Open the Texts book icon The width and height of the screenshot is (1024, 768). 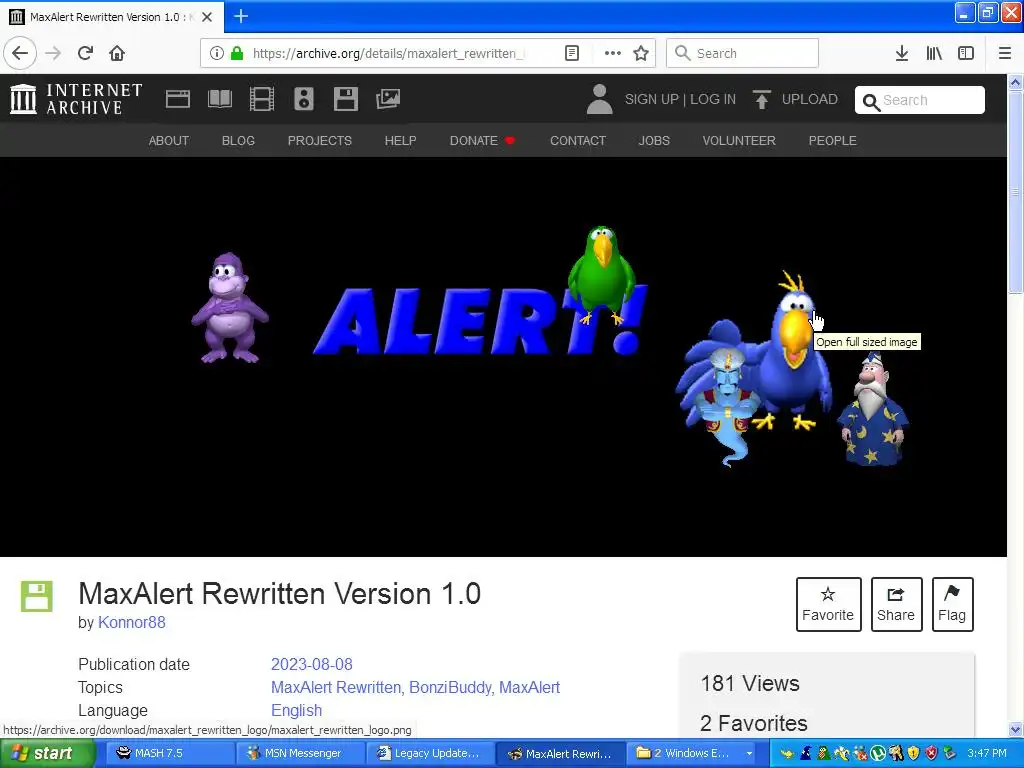tap(219, 99)
